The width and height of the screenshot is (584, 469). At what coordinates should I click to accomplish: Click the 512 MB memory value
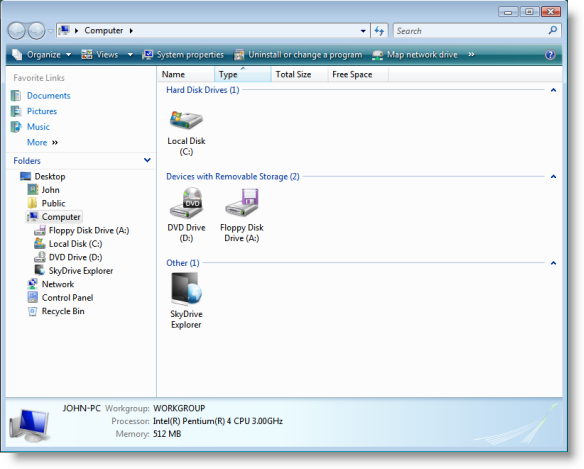pyautogui.click(x=167, y=434)
